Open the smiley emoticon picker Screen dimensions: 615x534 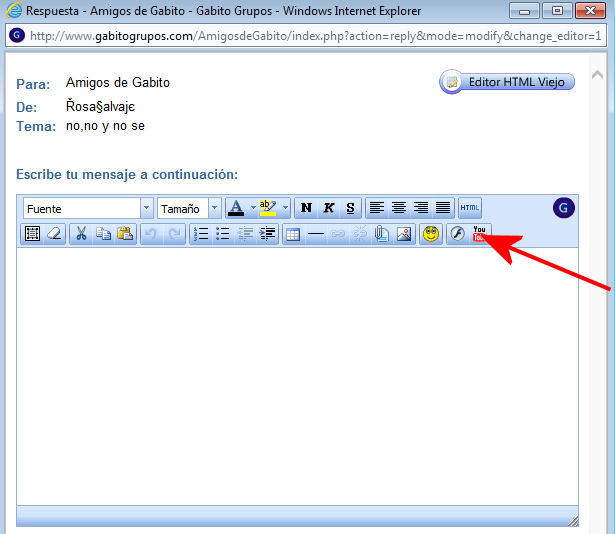(x=431, y=234)
